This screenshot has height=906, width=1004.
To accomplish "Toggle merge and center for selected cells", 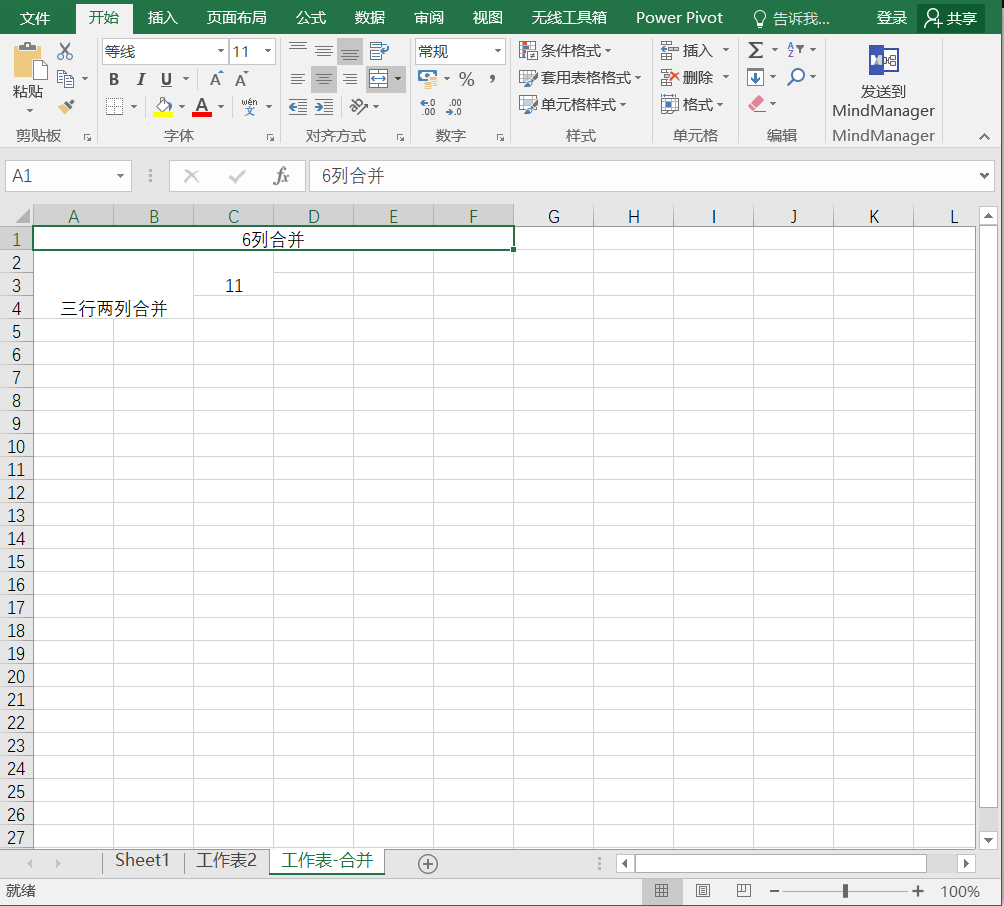I will pyautogui.click(x=379, y=78).
